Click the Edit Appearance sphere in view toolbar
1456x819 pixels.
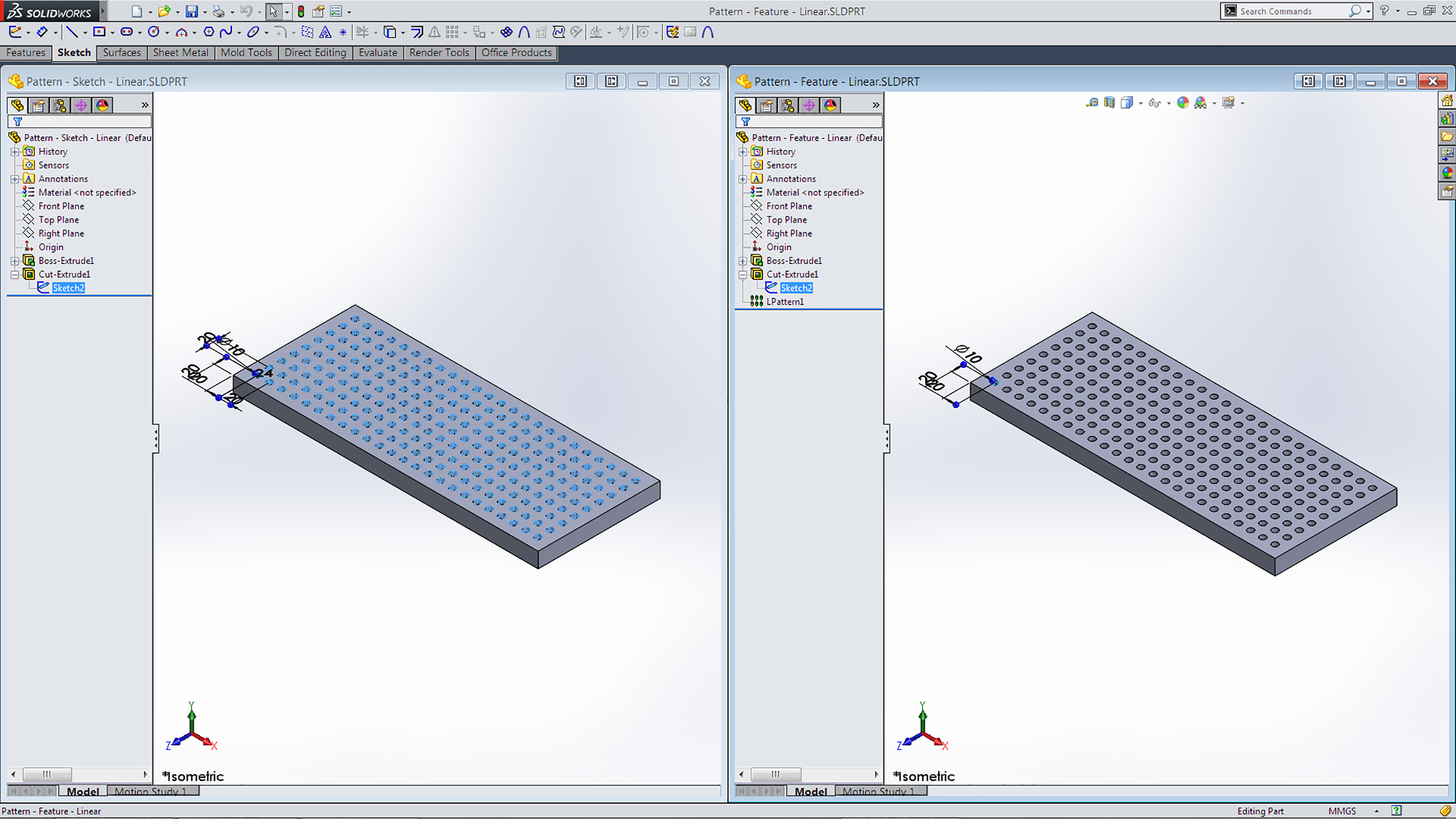click(1183, 103)
